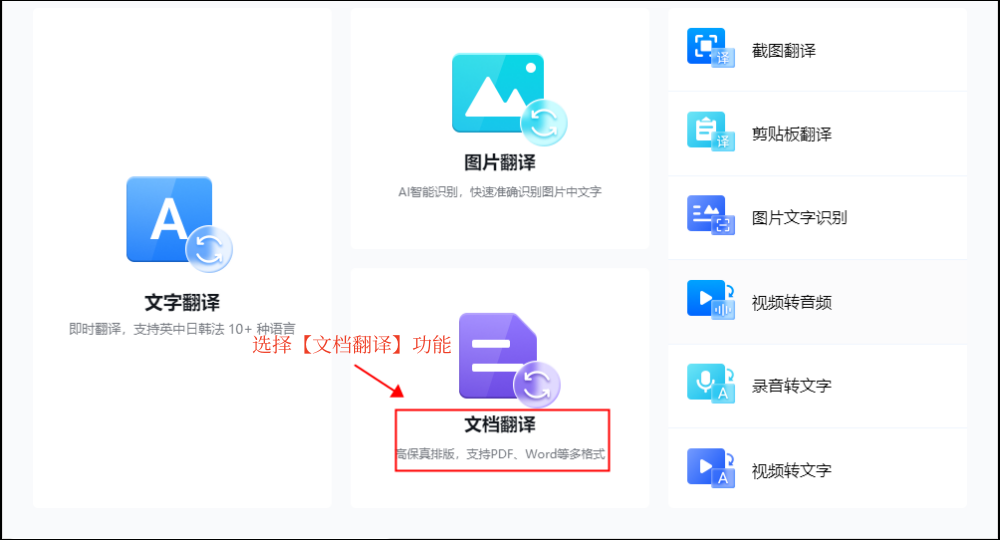The height and width of the screenshot is (540, 1000).
Task: Click the 剪贴板翻译 clipboard icon
Action: (x=710, y=131)
